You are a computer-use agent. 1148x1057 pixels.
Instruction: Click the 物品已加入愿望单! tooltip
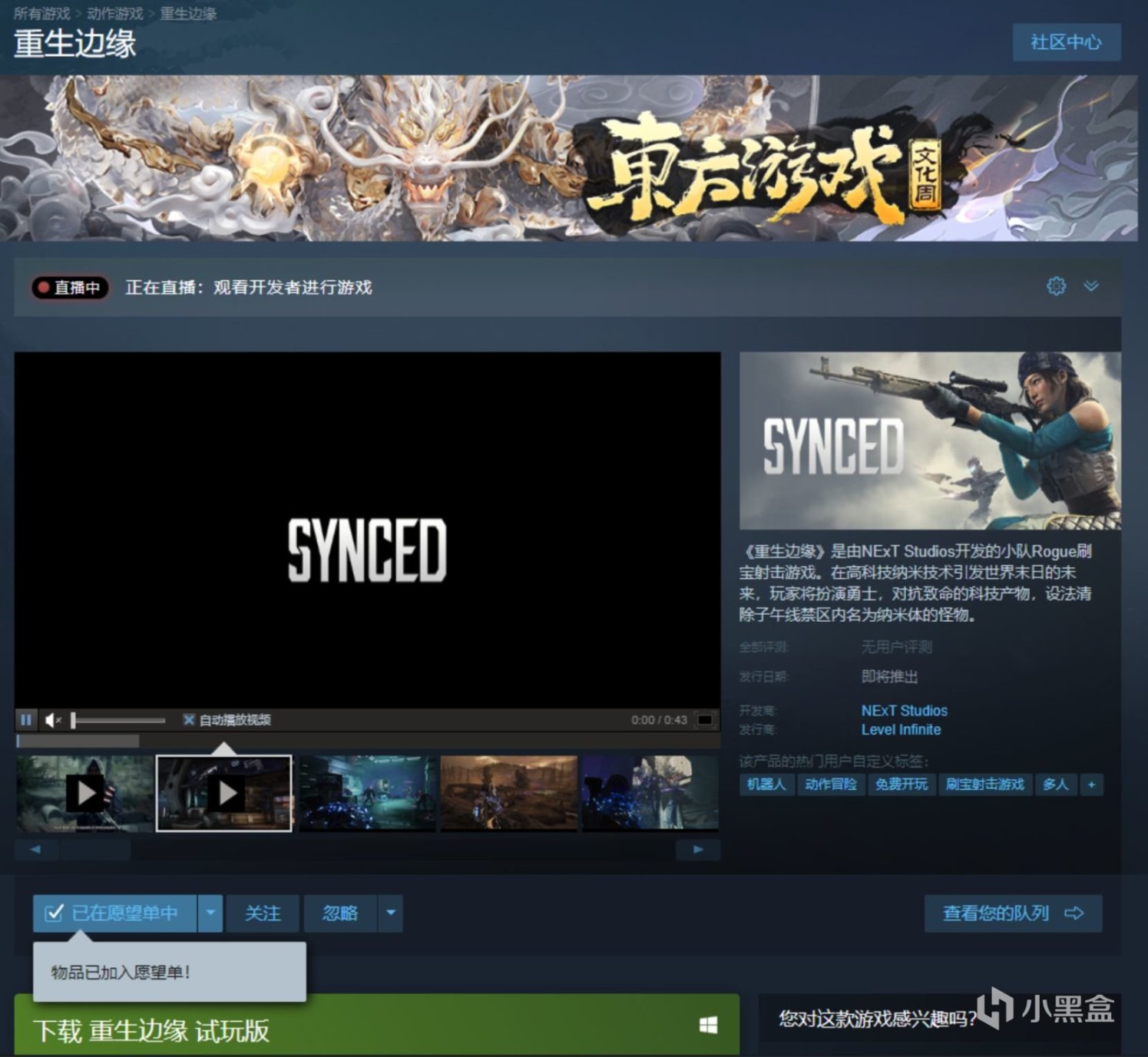pyautogui.click(x=169, y=972)
